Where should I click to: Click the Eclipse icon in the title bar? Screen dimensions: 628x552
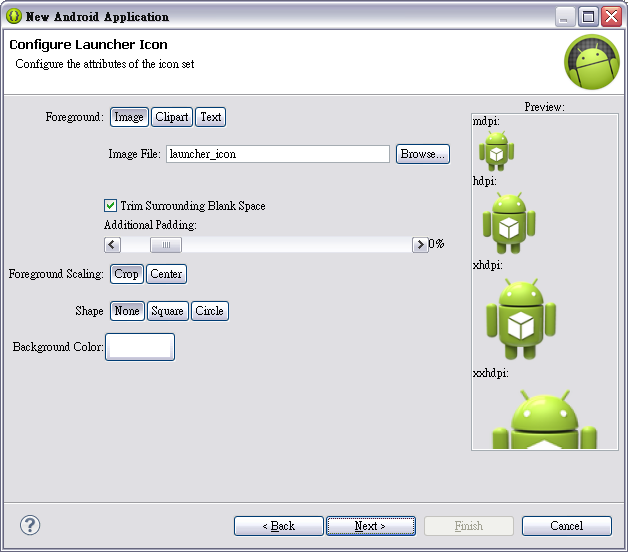pyautogui.click(x=14, y=16)
